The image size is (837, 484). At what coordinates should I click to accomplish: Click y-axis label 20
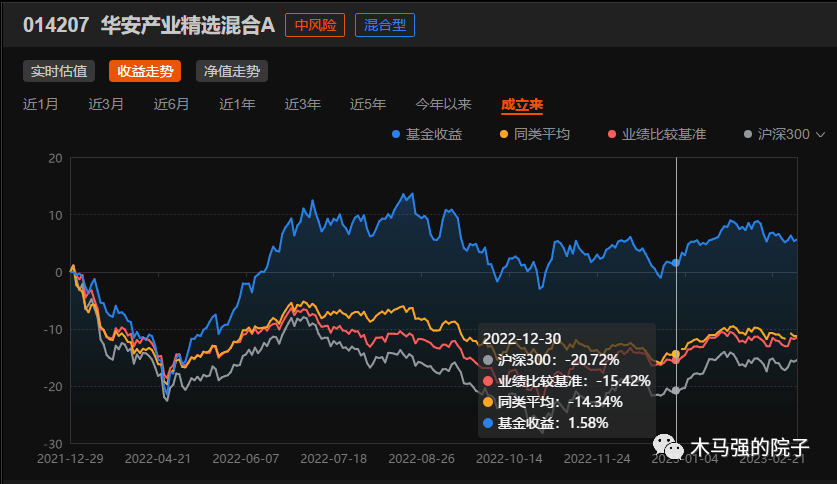55,158
